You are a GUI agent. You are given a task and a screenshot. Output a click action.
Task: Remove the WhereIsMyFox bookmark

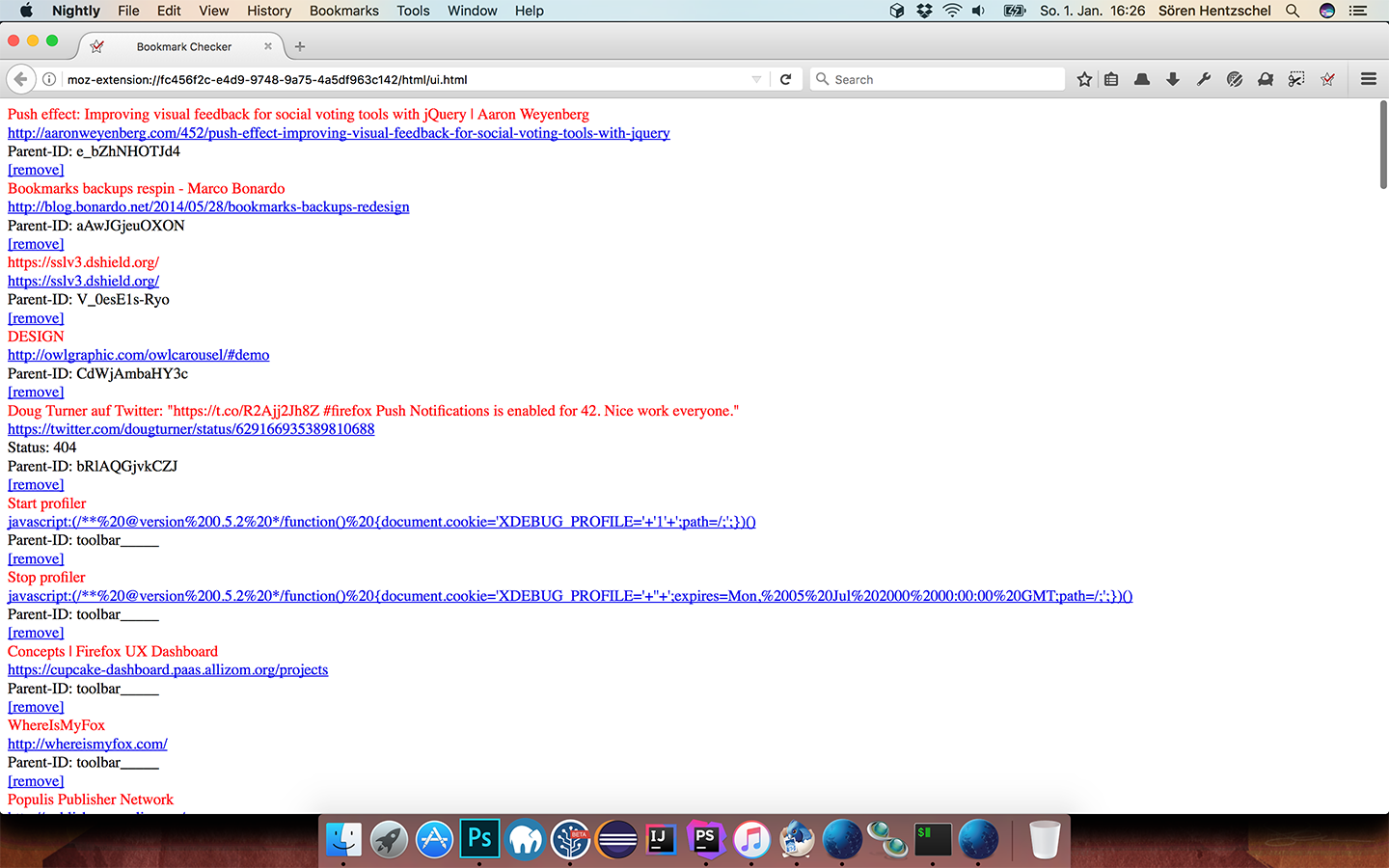[x=36, y=781]
